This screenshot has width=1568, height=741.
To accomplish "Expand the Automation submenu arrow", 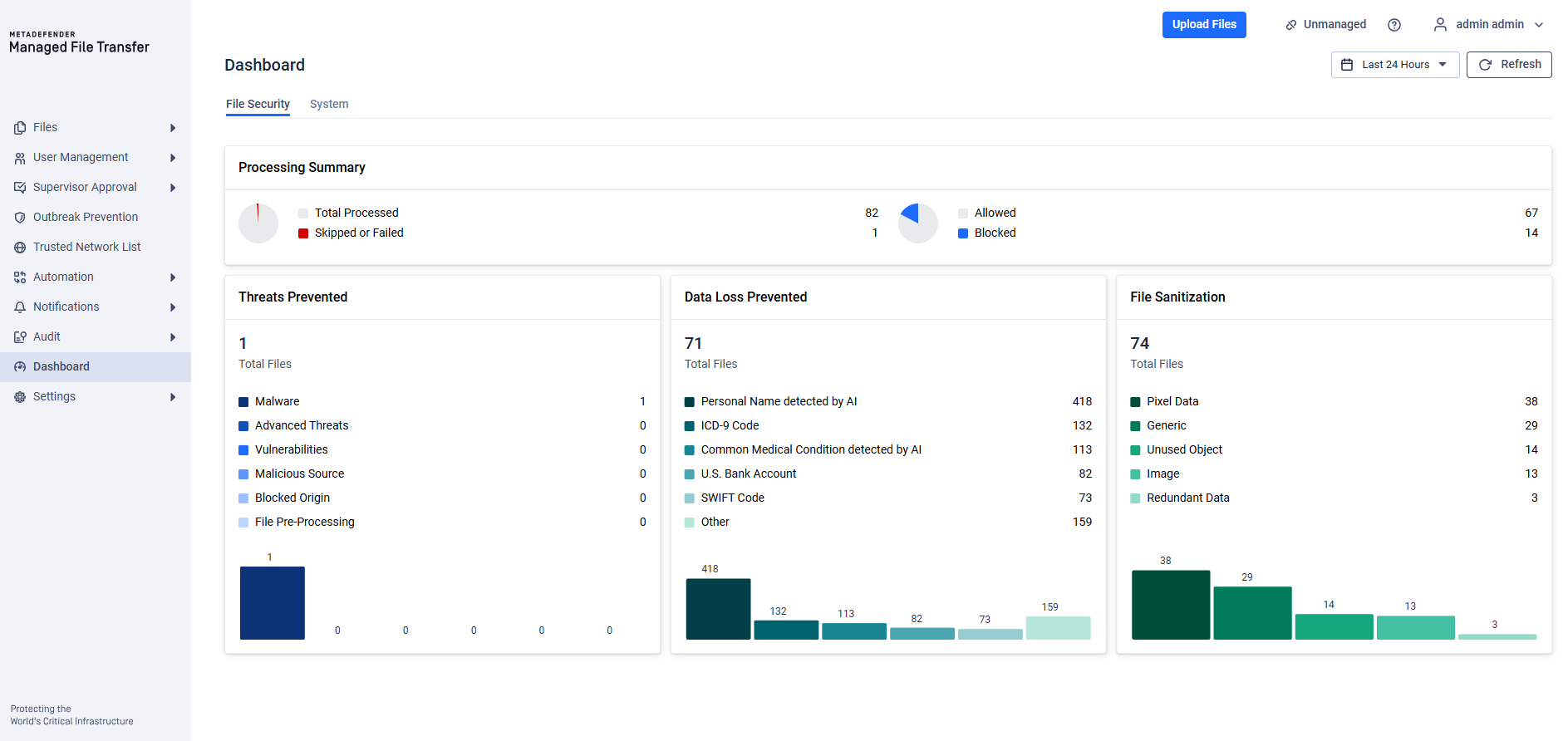I will (173, 277).
